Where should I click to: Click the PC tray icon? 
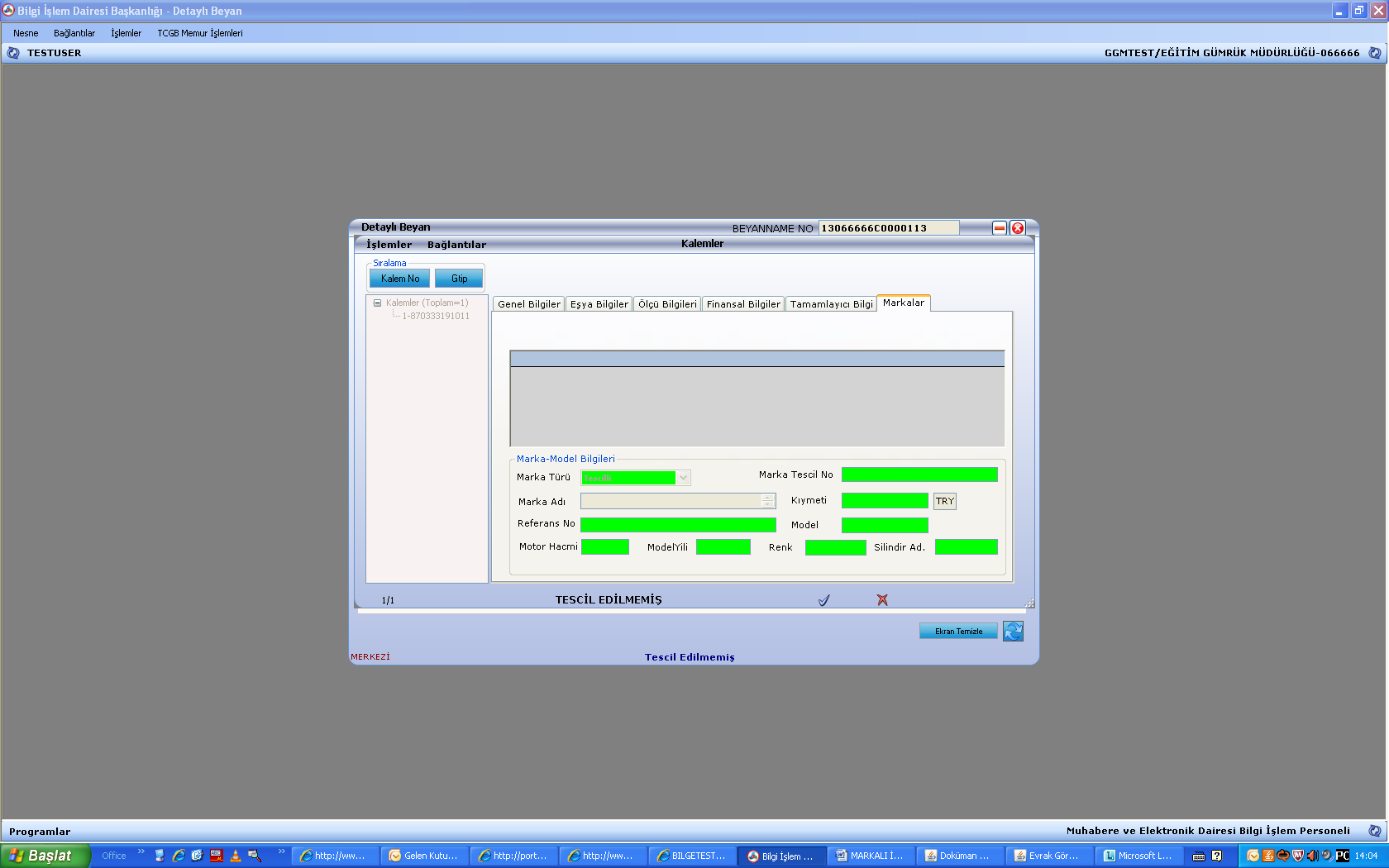1342,856
